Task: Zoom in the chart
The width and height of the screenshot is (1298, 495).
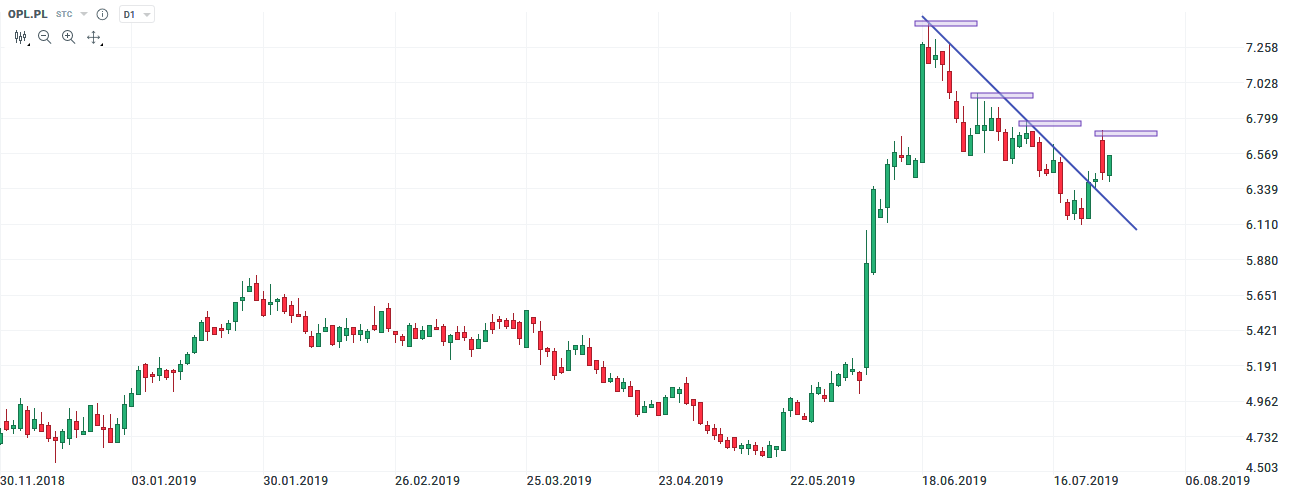Action: click(69, 37)
